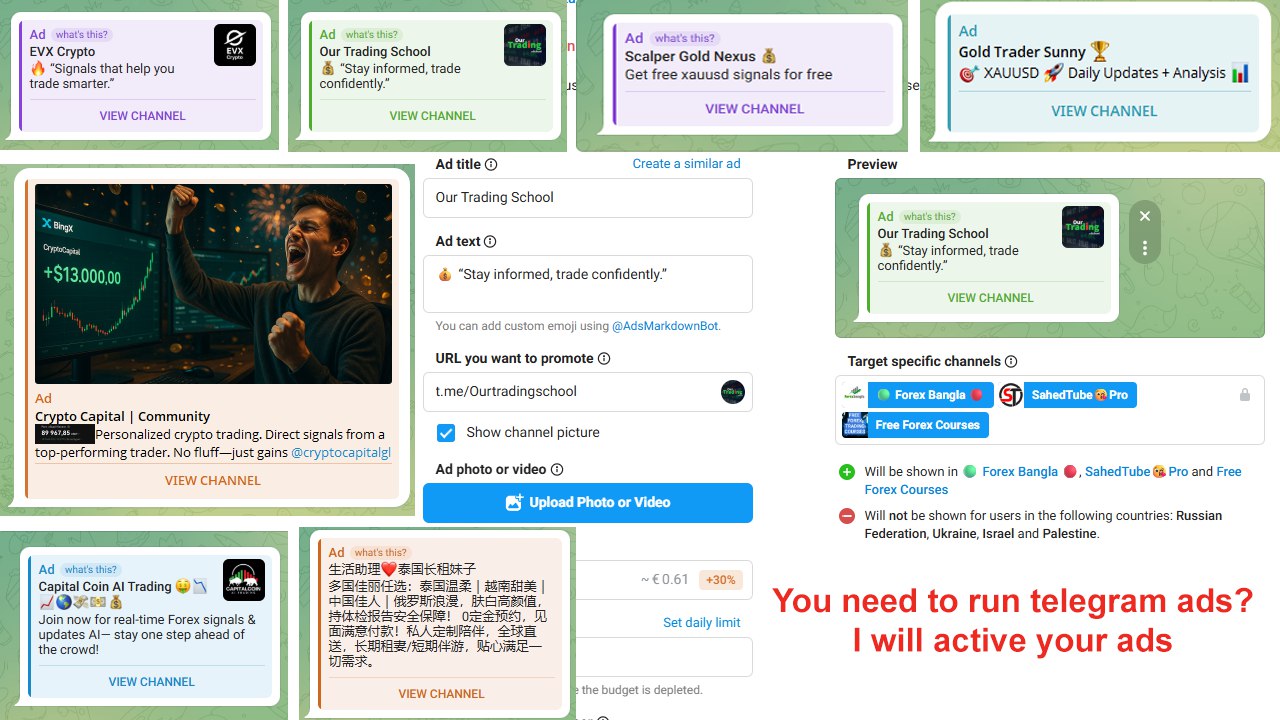Click VIEW CHANNEL on the EVX Crypto ad

click(x=143, y=116)
